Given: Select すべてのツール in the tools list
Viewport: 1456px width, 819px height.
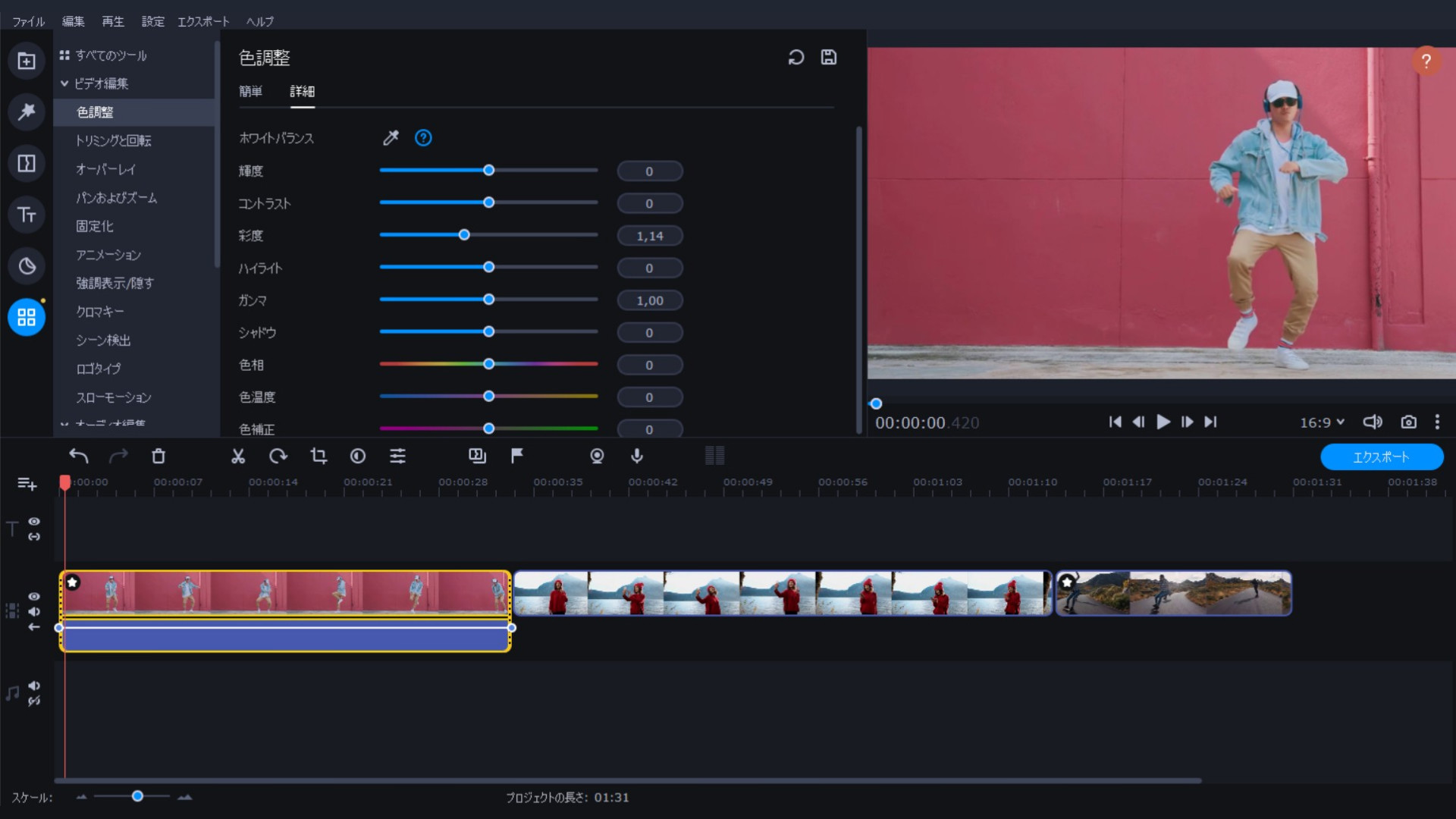Looking at the screenshot, I should pos(111,55).
